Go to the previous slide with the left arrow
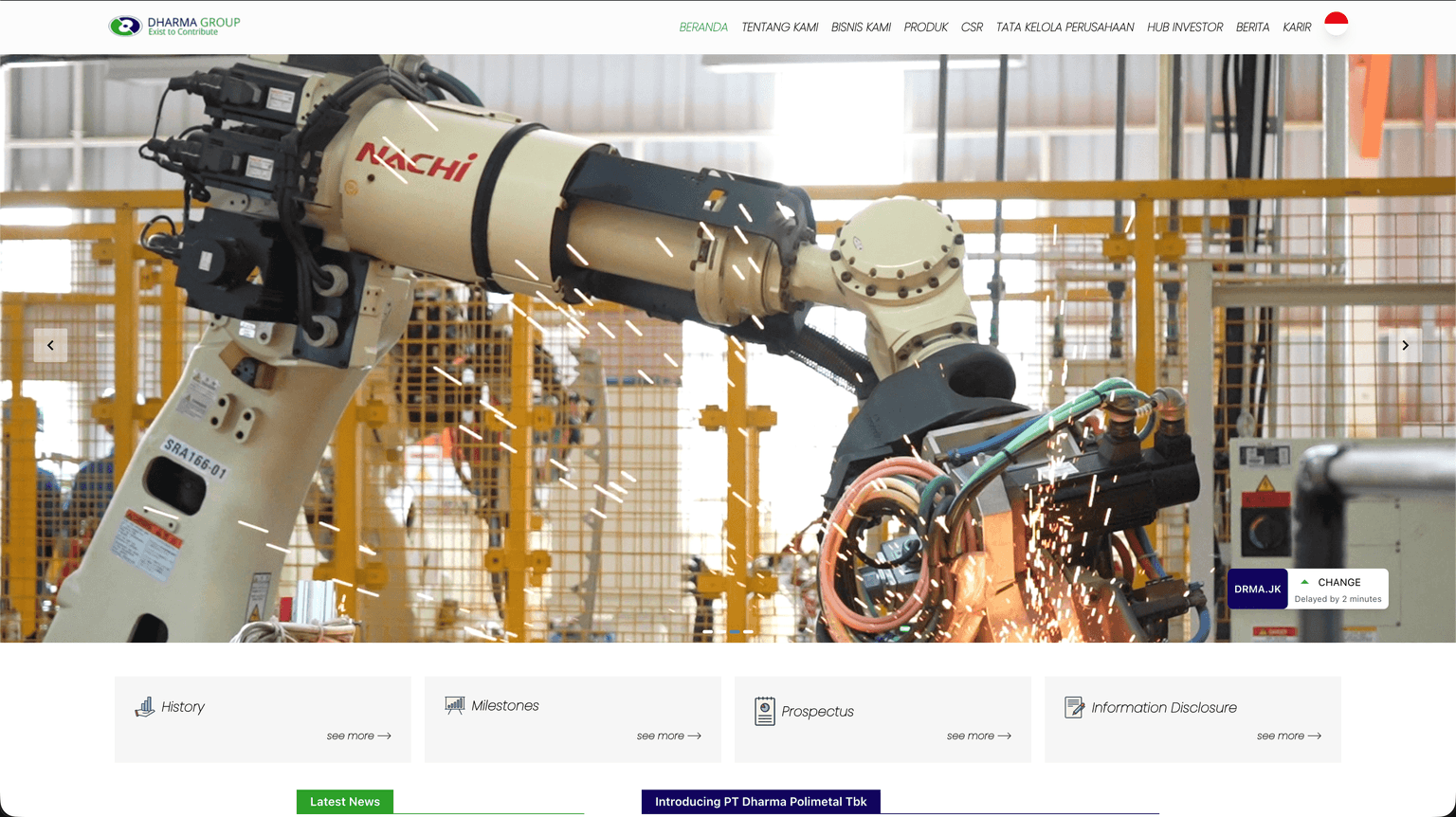 click(x=50, y=345)
